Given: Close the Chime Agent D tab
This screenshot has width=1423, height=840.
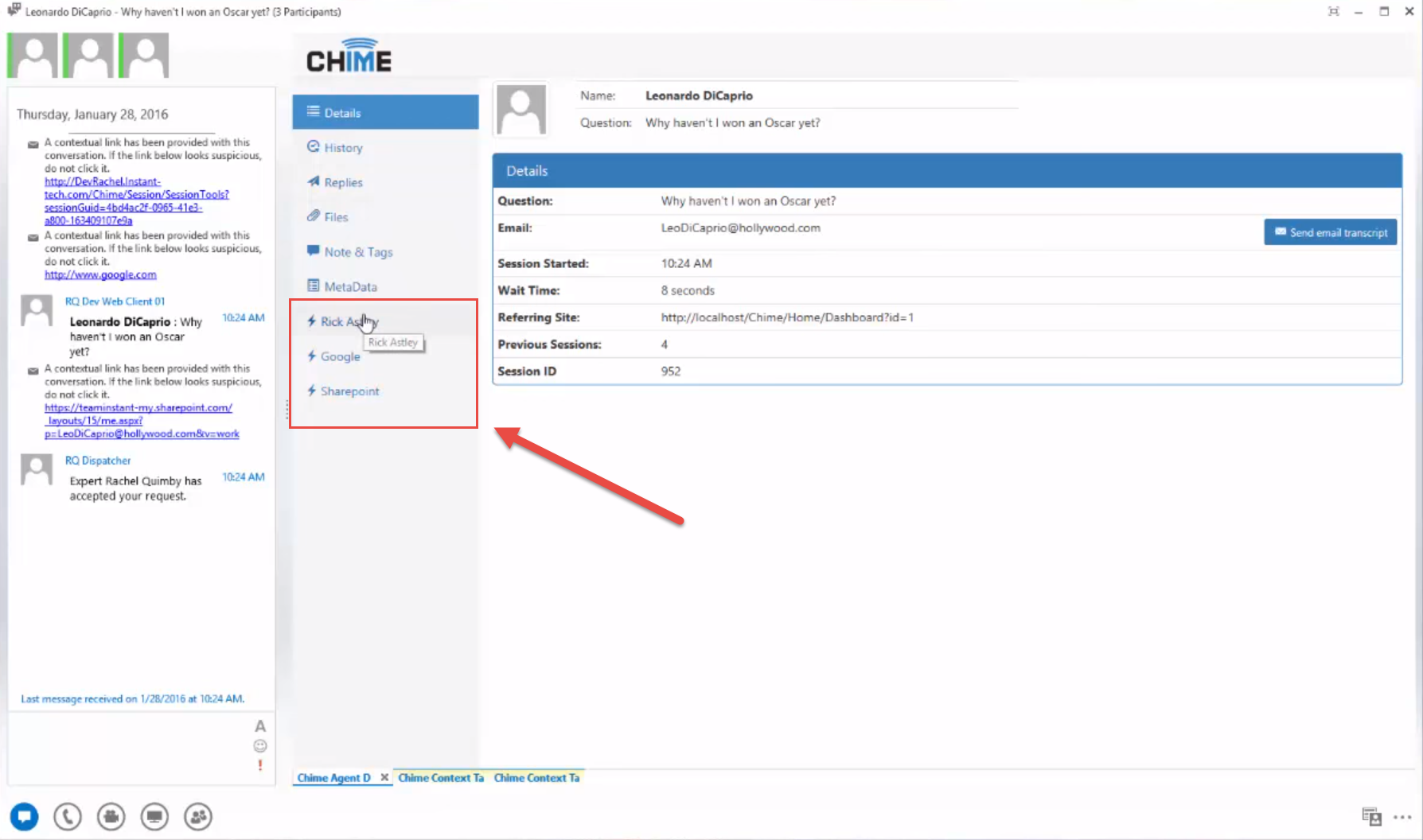Looking at the screenshot, I should [384, 777].
